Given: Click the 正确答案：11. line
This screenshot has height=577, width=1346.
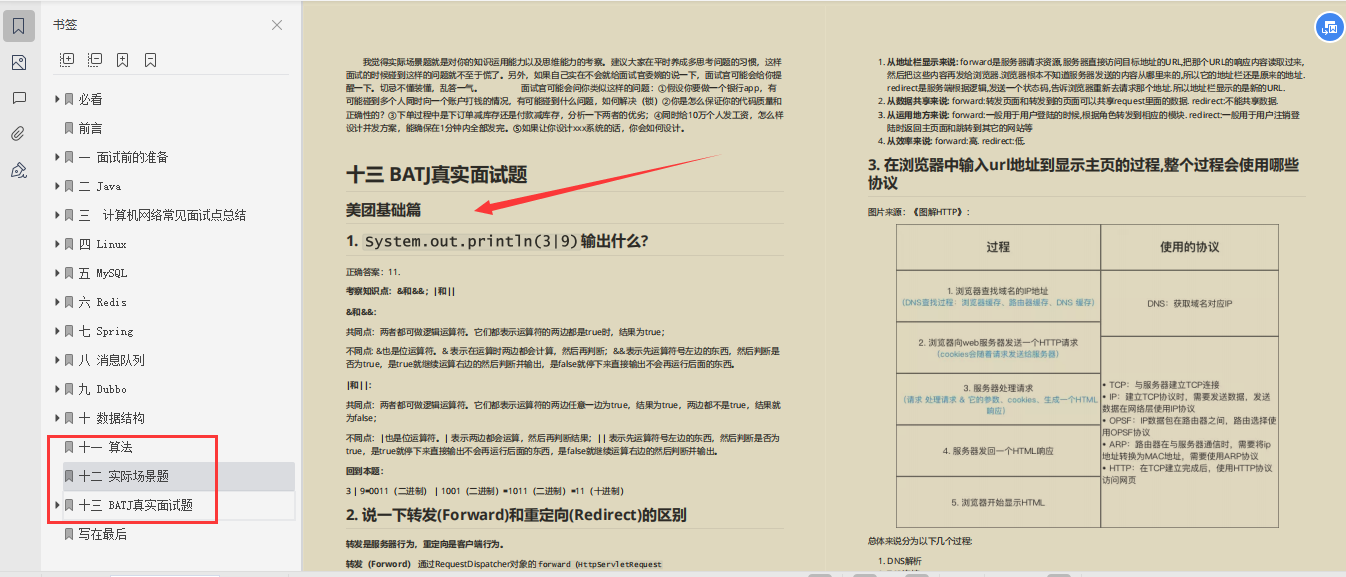Looking at the screenshot, I should click(373, 272).
